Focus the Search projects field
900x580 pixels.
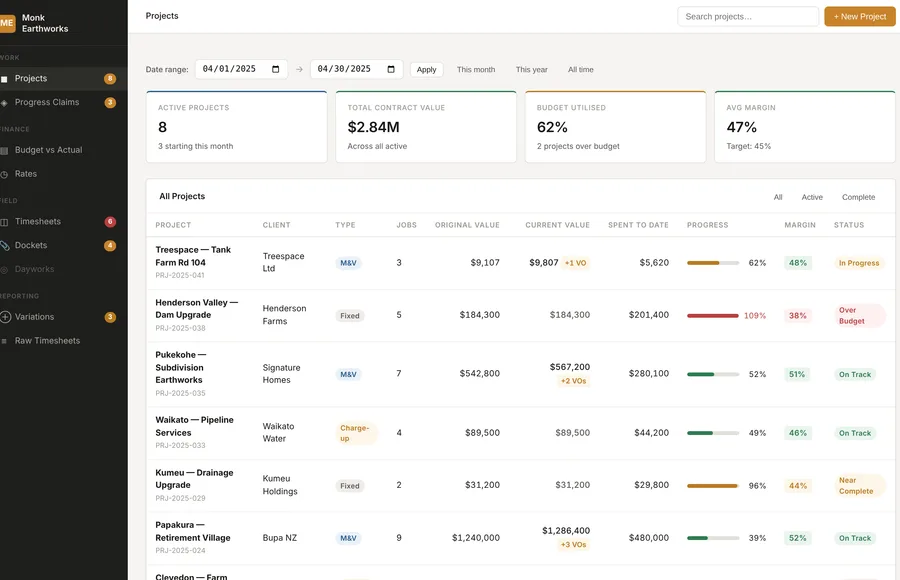pyautogui.click(x=748, y=17)
